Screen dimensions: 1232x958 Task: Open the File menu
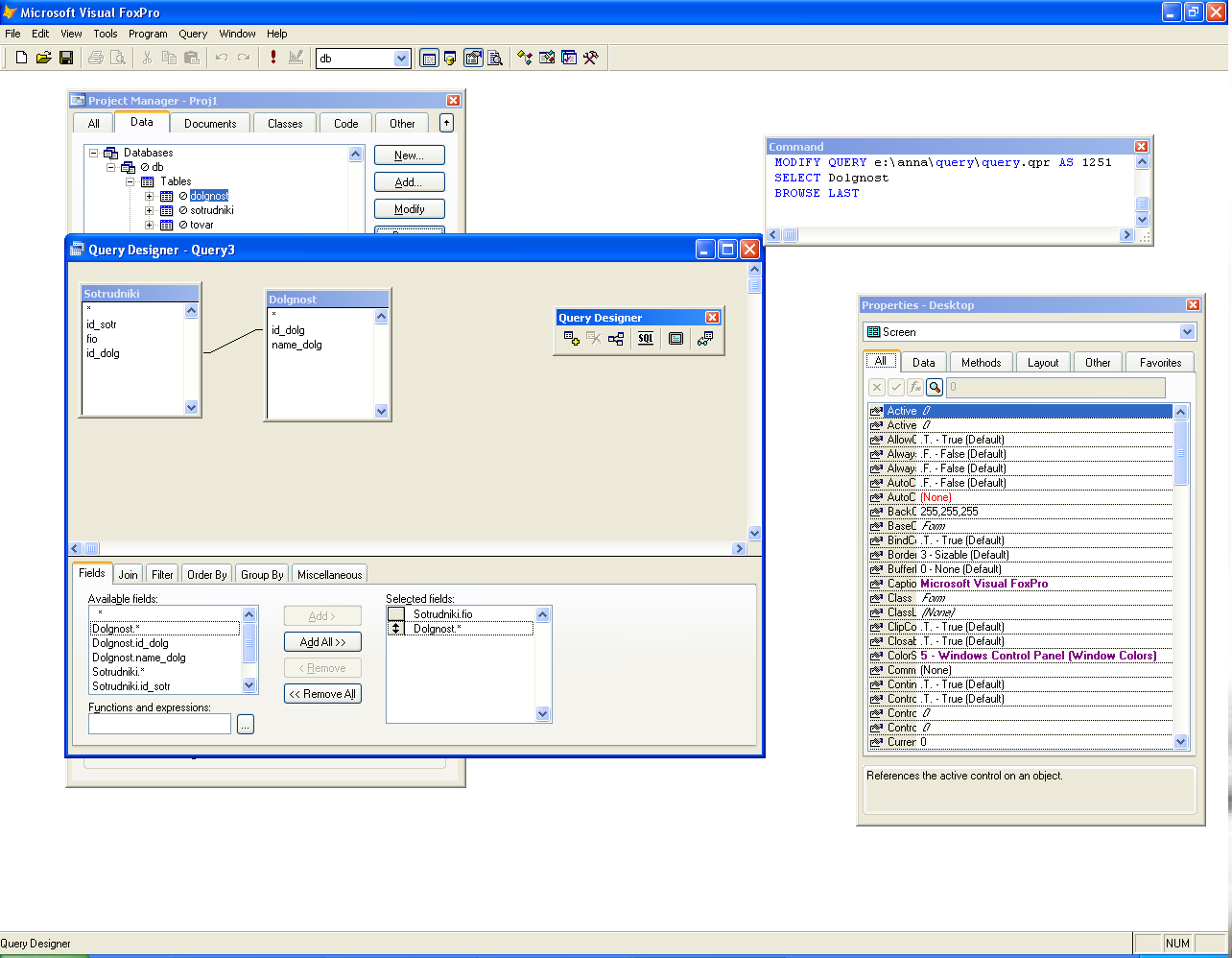(12, 34)
